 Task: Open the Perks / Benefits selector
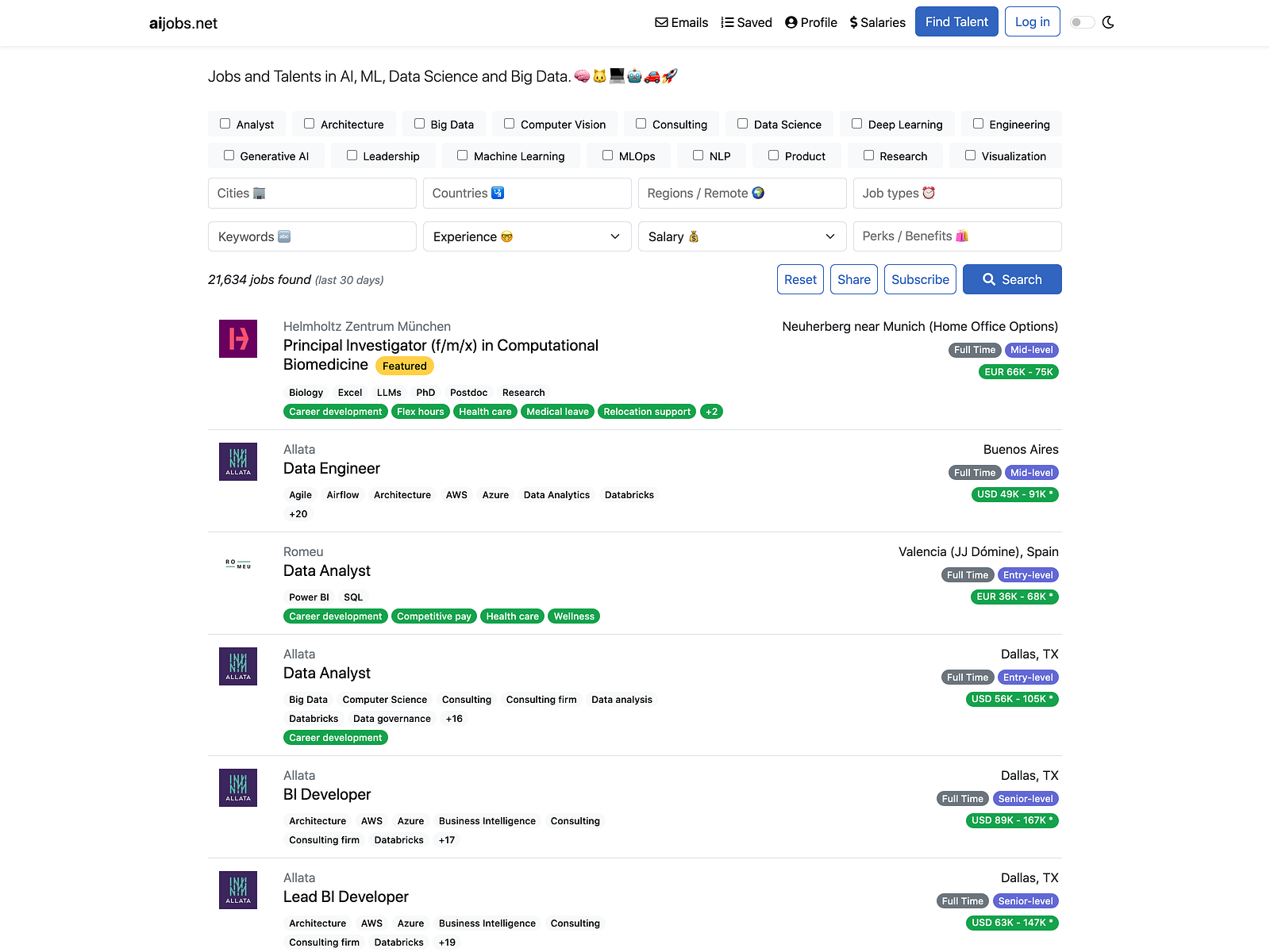(x=957, y=236)
